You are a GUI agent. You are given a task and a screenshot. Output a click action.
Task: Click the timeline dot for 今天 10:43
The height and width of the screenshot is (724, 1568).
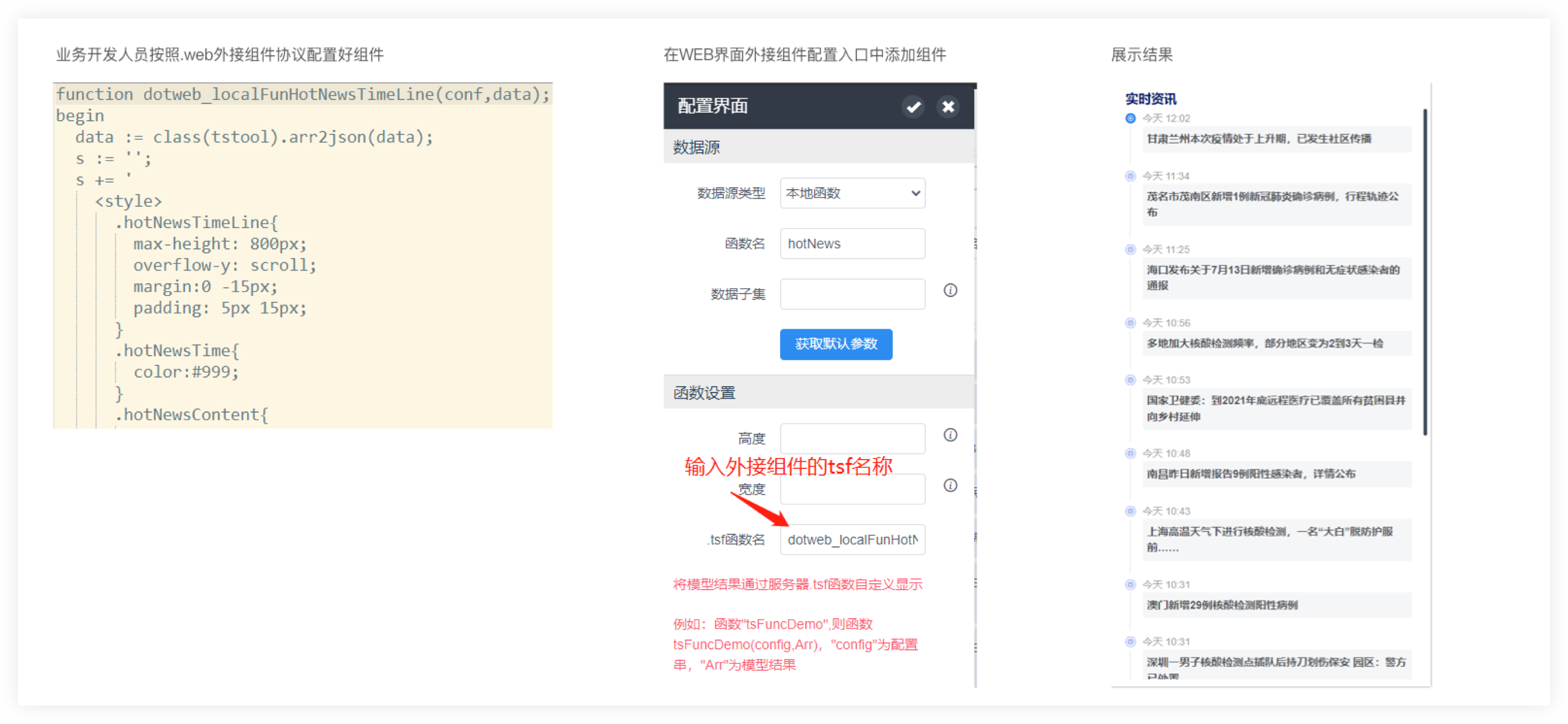[x=1131, y=511]
